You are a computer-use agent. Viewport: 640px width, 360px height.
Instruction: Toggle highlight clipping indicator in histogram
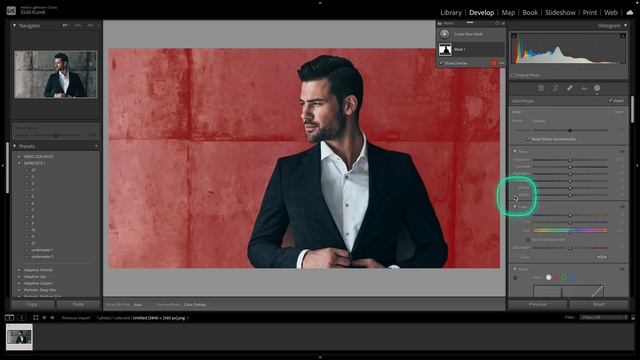tap(623, 36)
